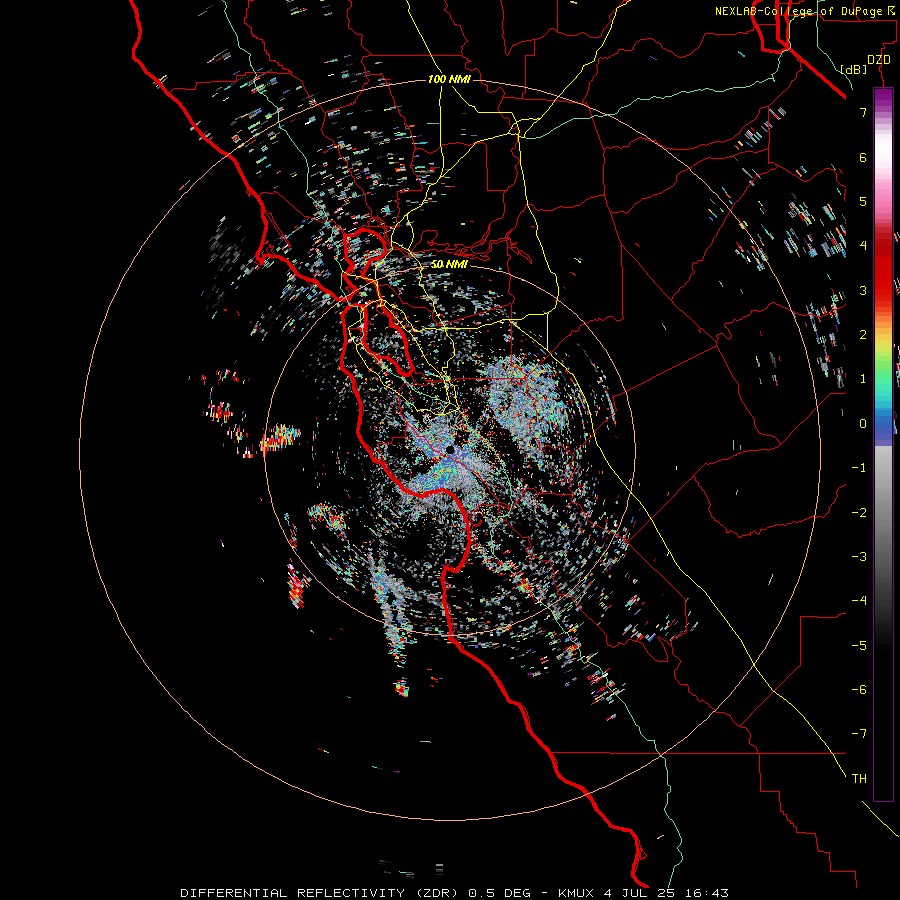Click the black radar site dot at the map center

tap(450, 450)
